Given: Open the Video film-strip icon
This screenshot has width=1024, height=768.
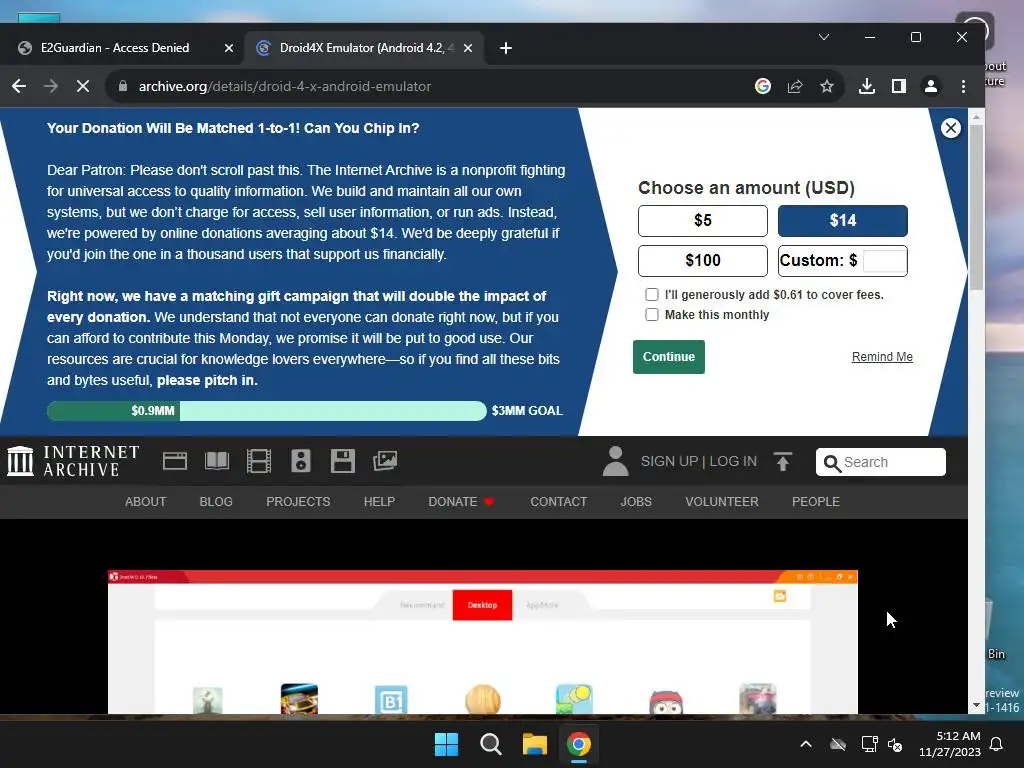Looking at the screenshot, I should click(x=259, y=461).
